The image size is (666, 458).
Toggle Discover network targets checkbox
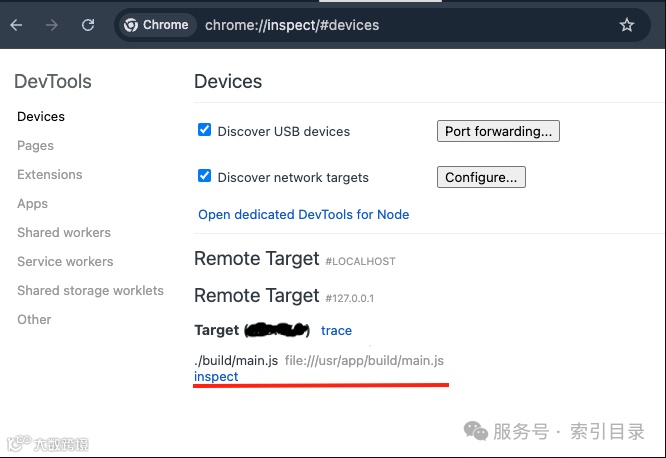point(204,175)
